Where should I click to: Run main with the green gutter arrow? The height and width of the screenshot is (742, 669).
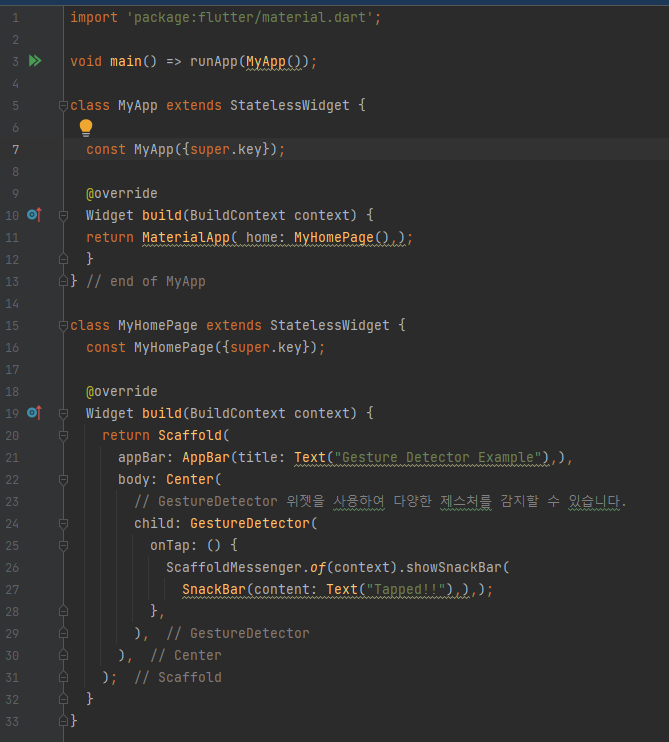(x=35, y=61)
